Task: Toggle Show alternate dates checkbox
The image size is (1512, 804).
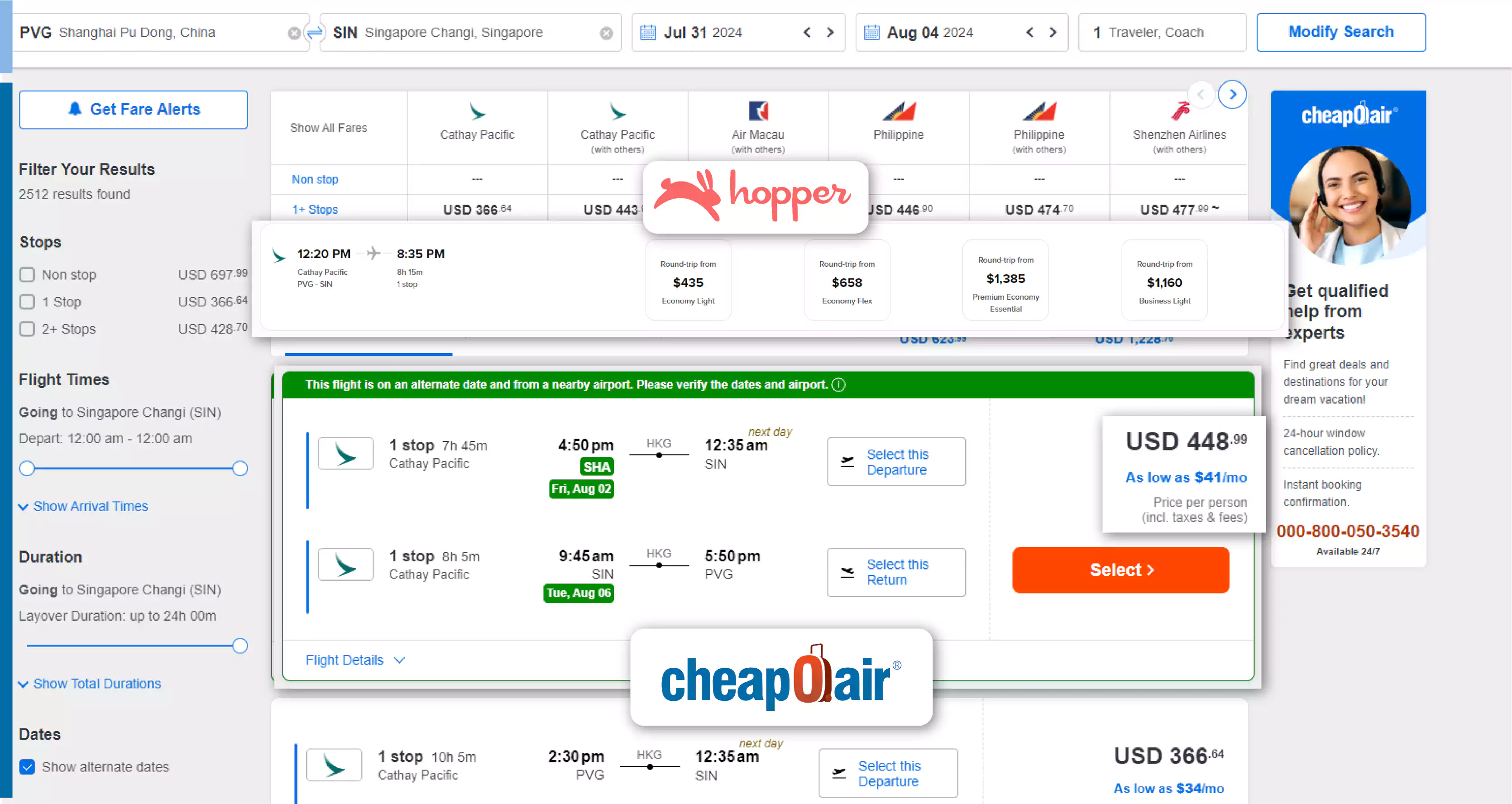Action: point(27,767)
